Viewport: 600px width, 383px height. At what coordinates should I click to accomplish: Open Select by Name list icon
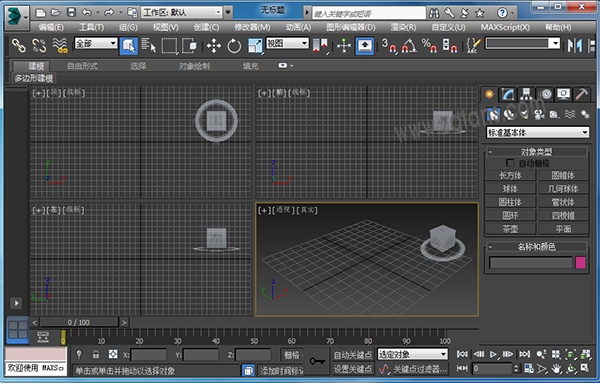(x=148, y=46)
